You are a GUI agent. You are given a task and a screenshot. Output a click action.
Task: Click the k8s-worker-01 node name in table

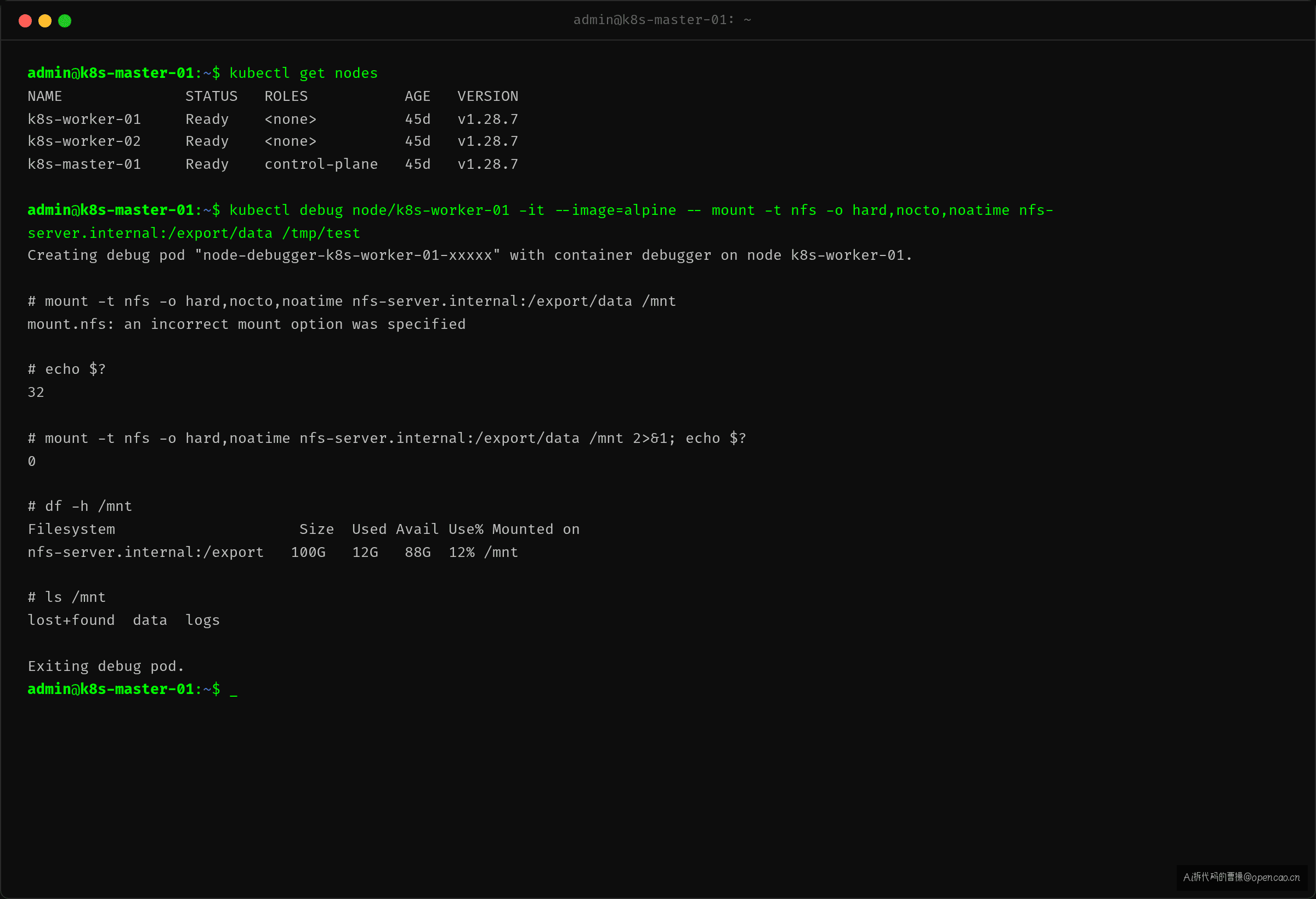84,120
